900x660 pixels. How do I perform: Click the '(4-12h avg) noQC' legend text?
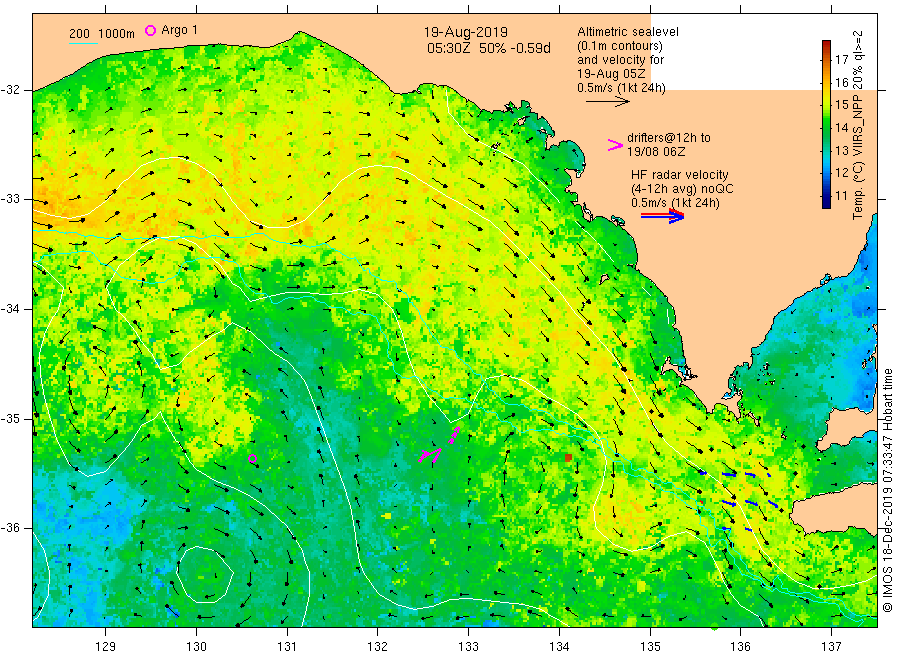(x=682, y=189)
